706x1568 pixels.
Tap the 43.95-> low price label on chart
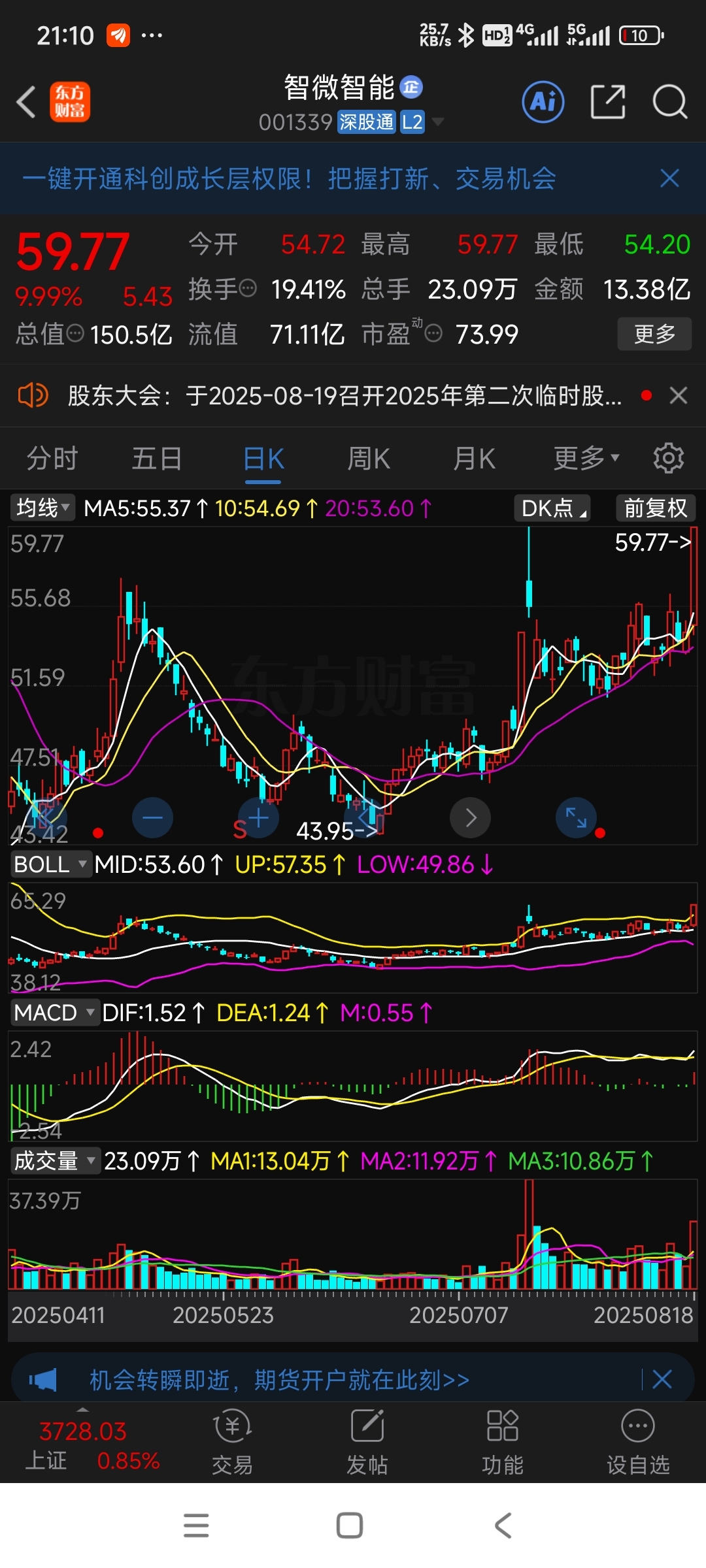[x=337, y=831]
